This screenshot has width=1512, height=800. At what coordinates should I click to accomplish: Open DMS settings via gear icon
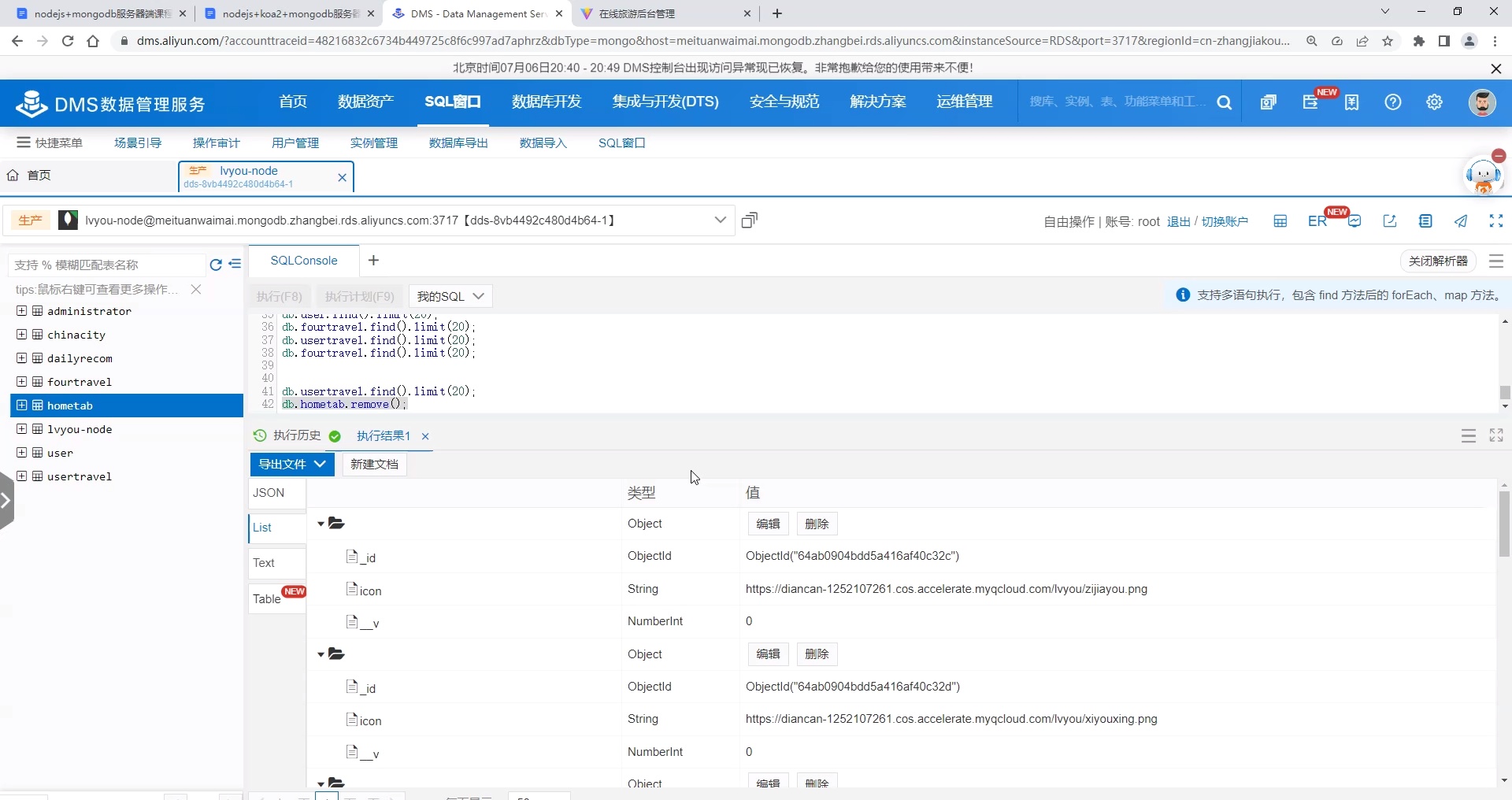point(1433,102)
